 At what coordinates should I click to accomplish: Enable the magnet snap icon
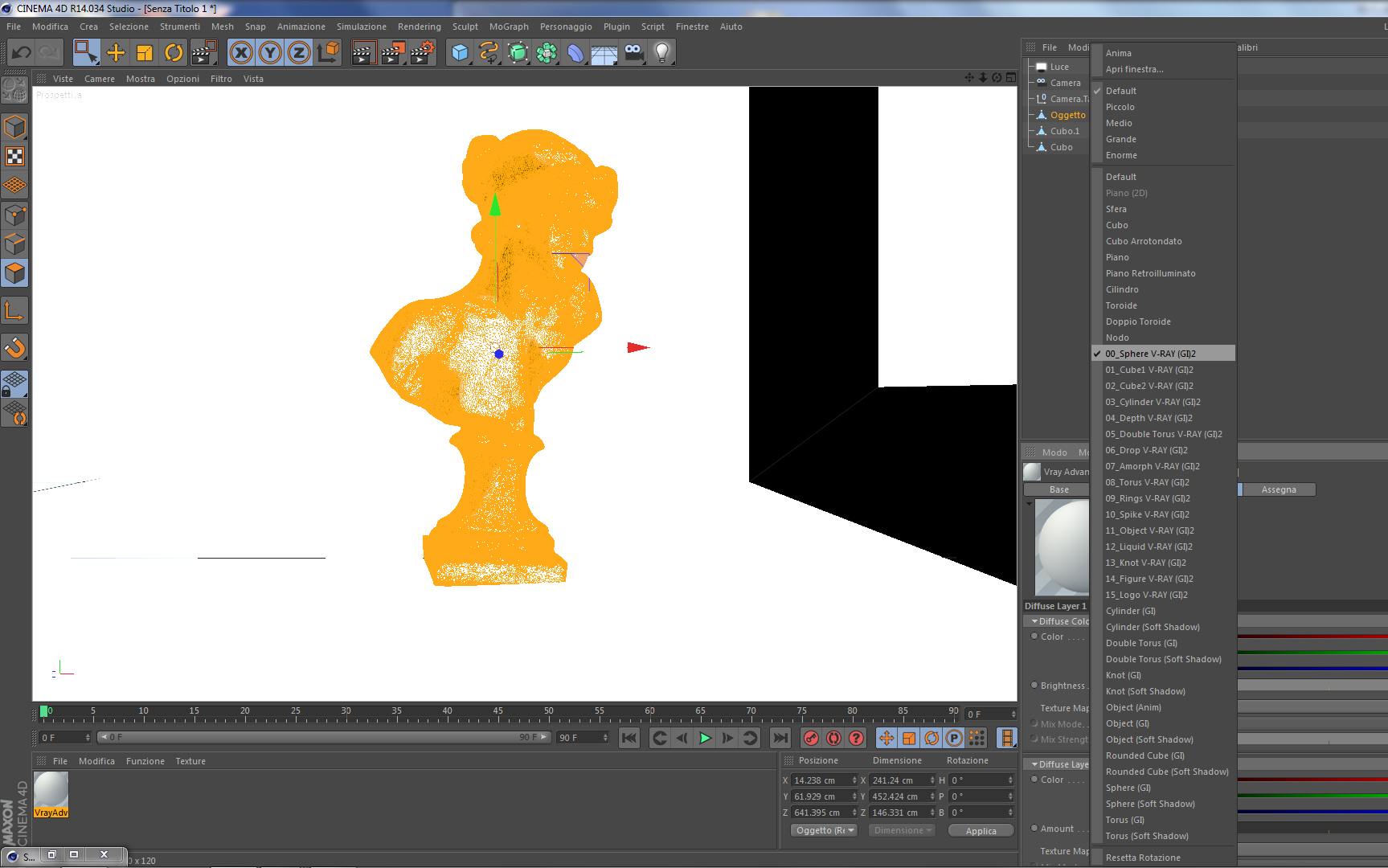[x=15, y=347]
